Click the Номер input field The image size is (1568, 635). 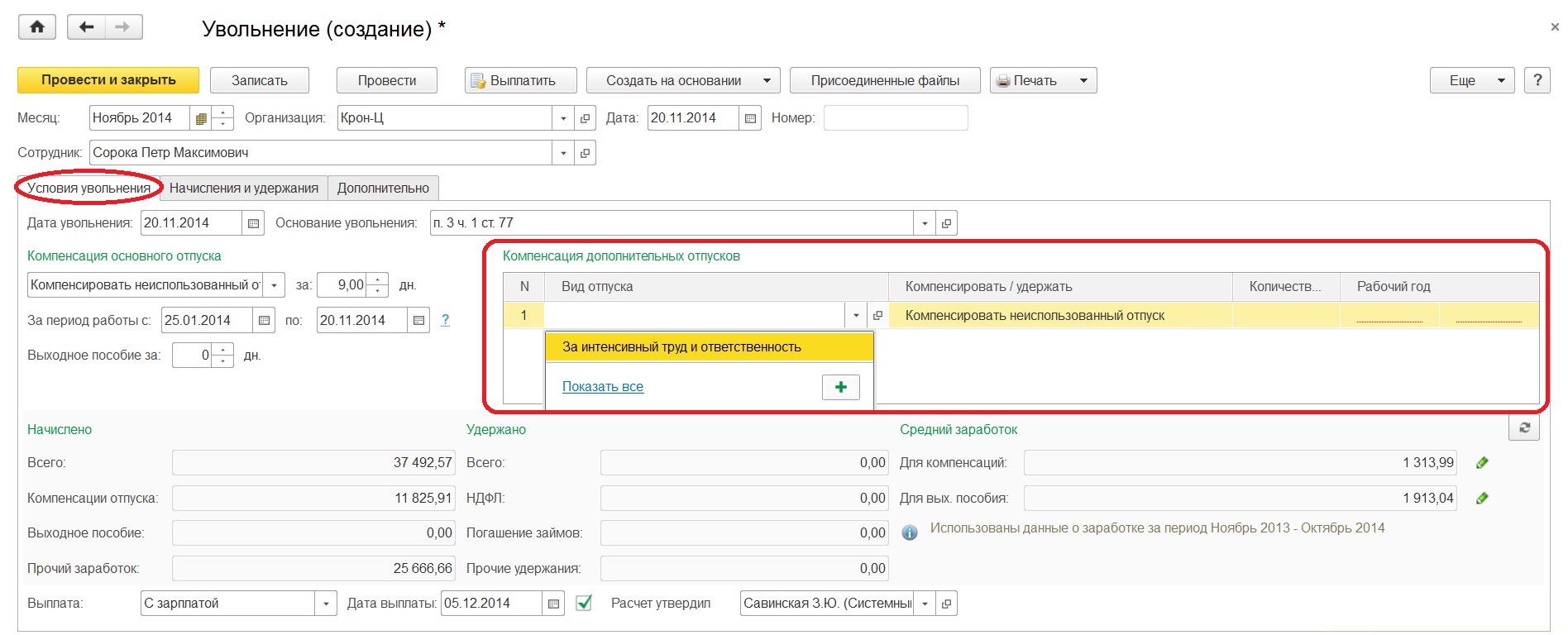[895, 118]
